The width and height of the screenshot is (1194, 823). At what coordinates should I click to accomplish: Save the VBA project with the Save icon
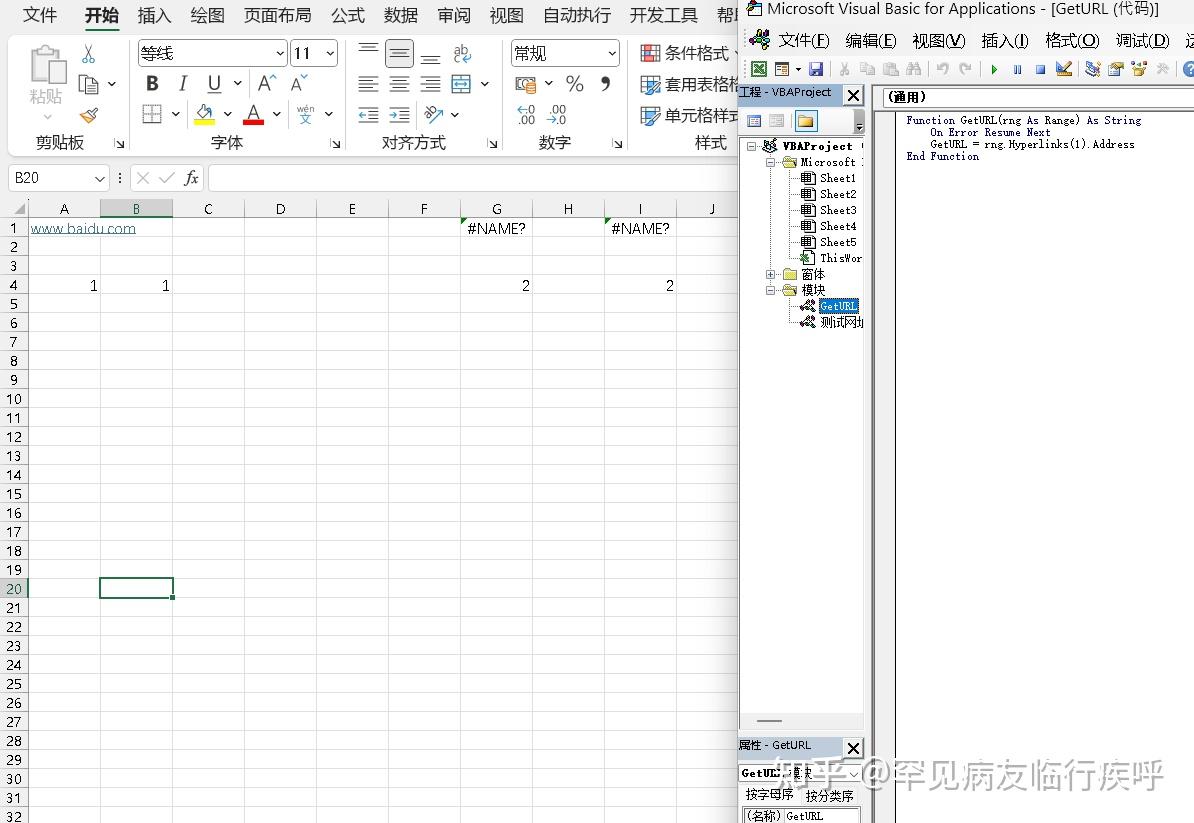coord(816,69)
